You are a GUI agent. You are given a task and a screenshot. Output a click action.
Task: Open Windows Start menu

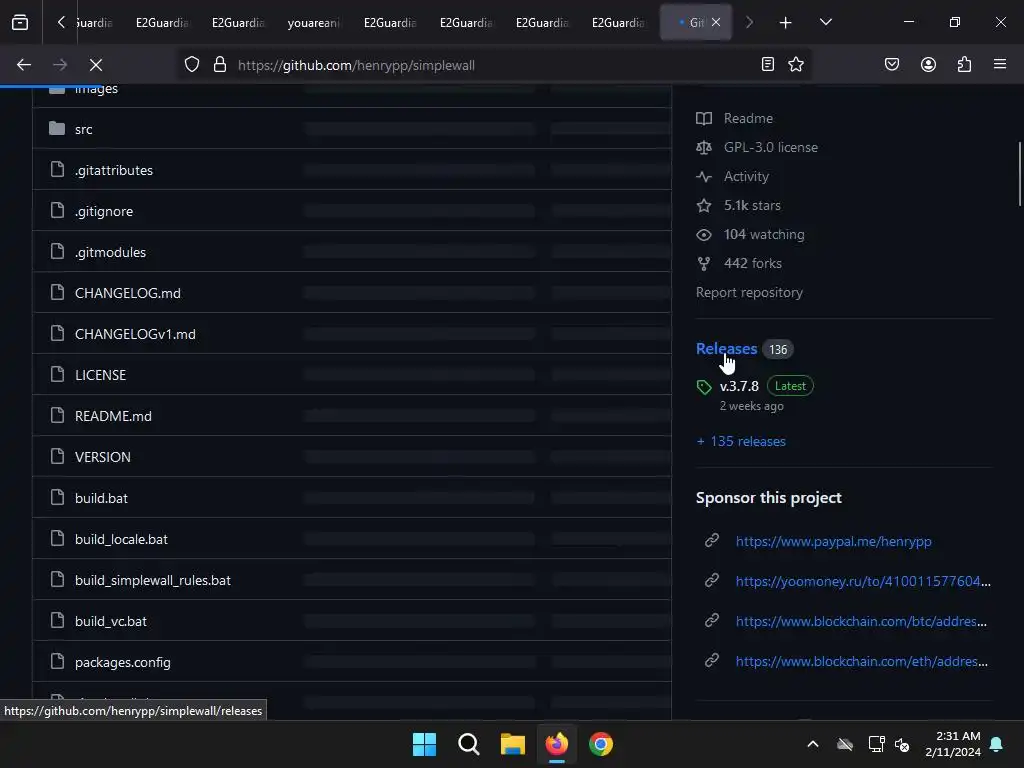(424, 744)
